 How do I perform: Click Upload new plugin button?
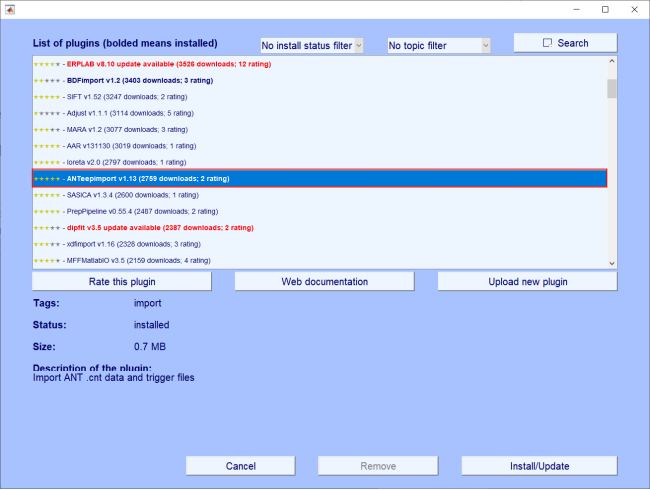(x=528, y=281)
